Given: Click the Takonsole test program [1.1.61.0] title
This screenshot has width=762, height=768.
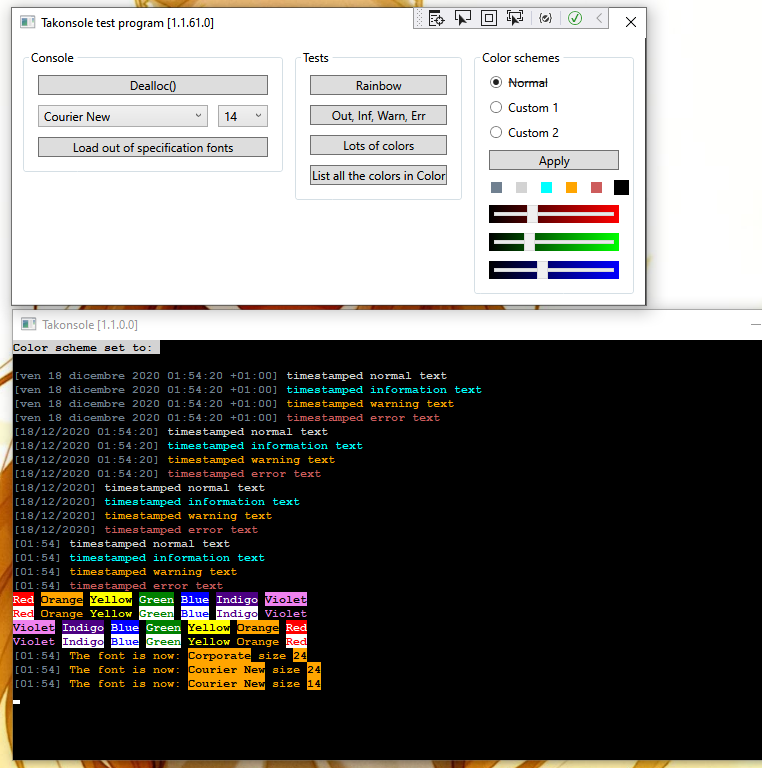Looking at the screenshot, I should tap(127, 23).
